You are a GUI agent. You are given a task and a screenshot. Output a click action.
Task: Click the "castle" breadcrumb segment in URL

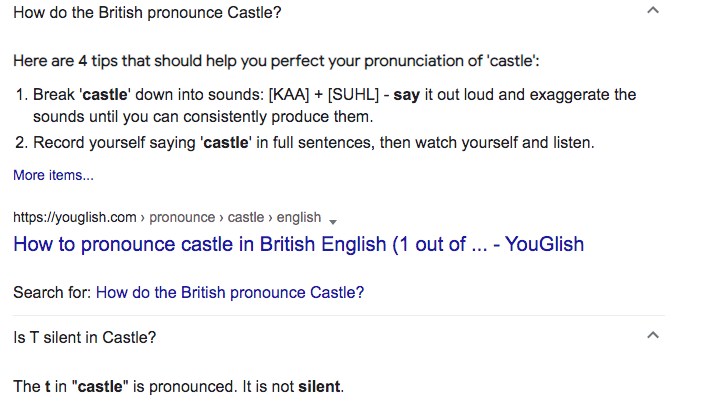pyautogui.click(x=246, y=217)
